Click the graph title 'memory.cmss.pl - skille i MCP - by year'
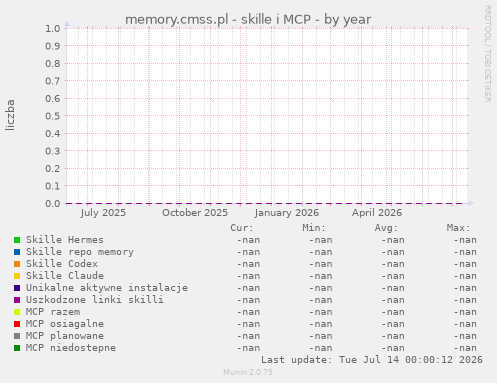This screenshot has height=383, width=497. [248, 20]
